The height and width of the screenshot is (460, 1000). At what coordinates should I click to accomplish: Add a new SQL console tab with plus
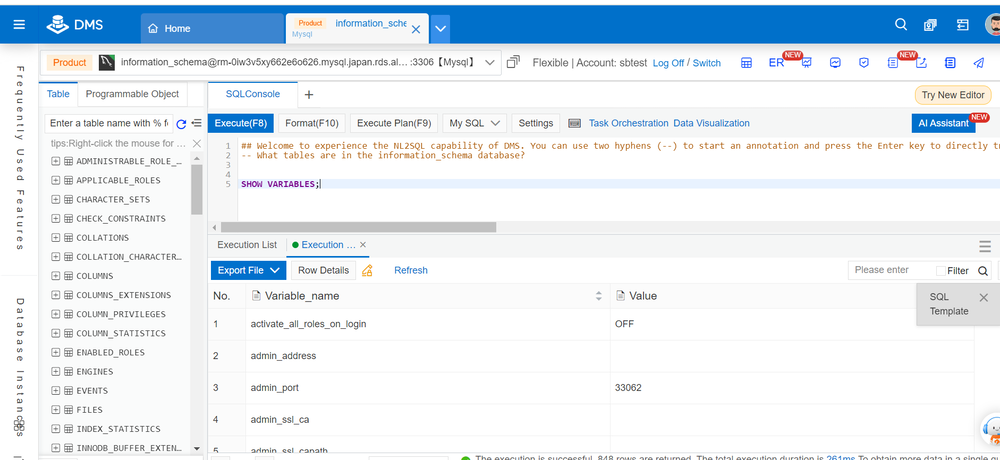pyautogui.click(x=309, y=95)
